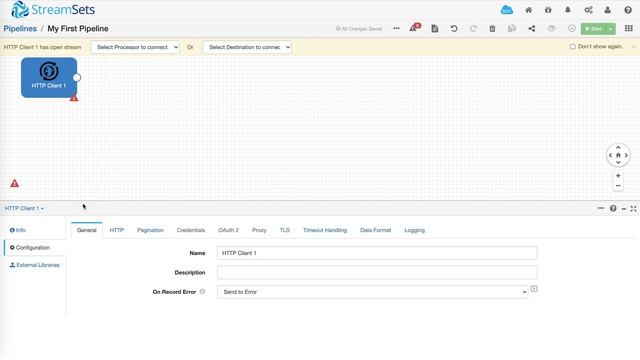
Task: Click the Description input field
Action: [x=377, y=273]
